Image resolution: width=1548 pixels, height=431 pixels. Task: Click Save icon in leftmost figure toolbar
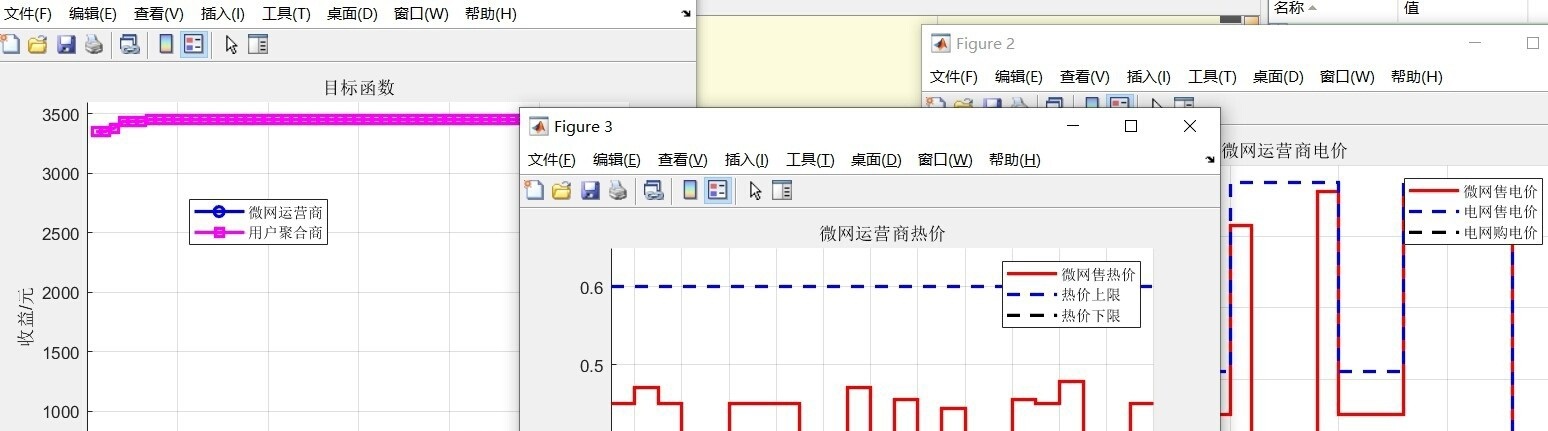66,44
